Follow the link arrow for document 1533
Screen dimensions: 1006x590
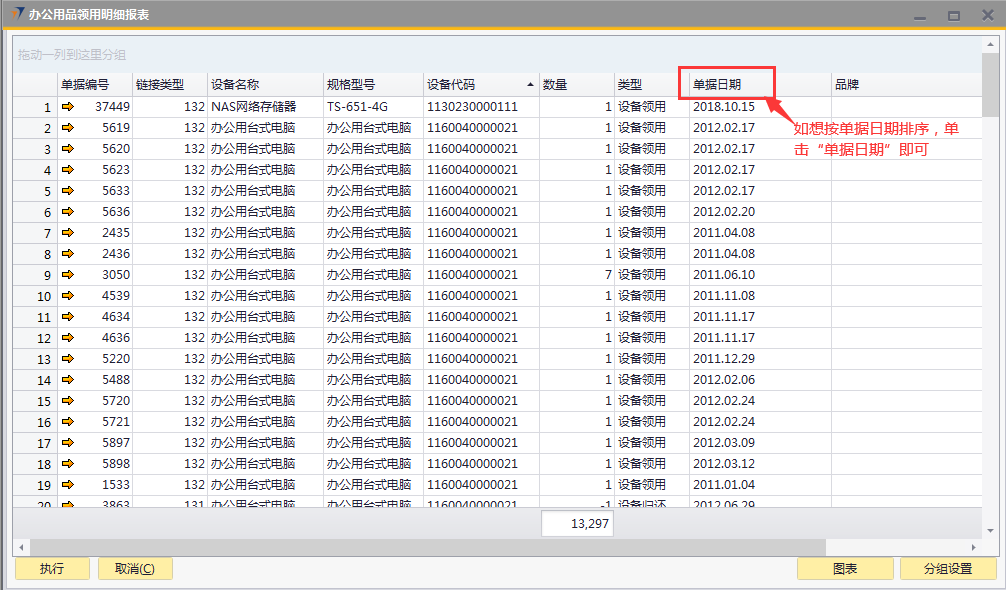(68, 485)
